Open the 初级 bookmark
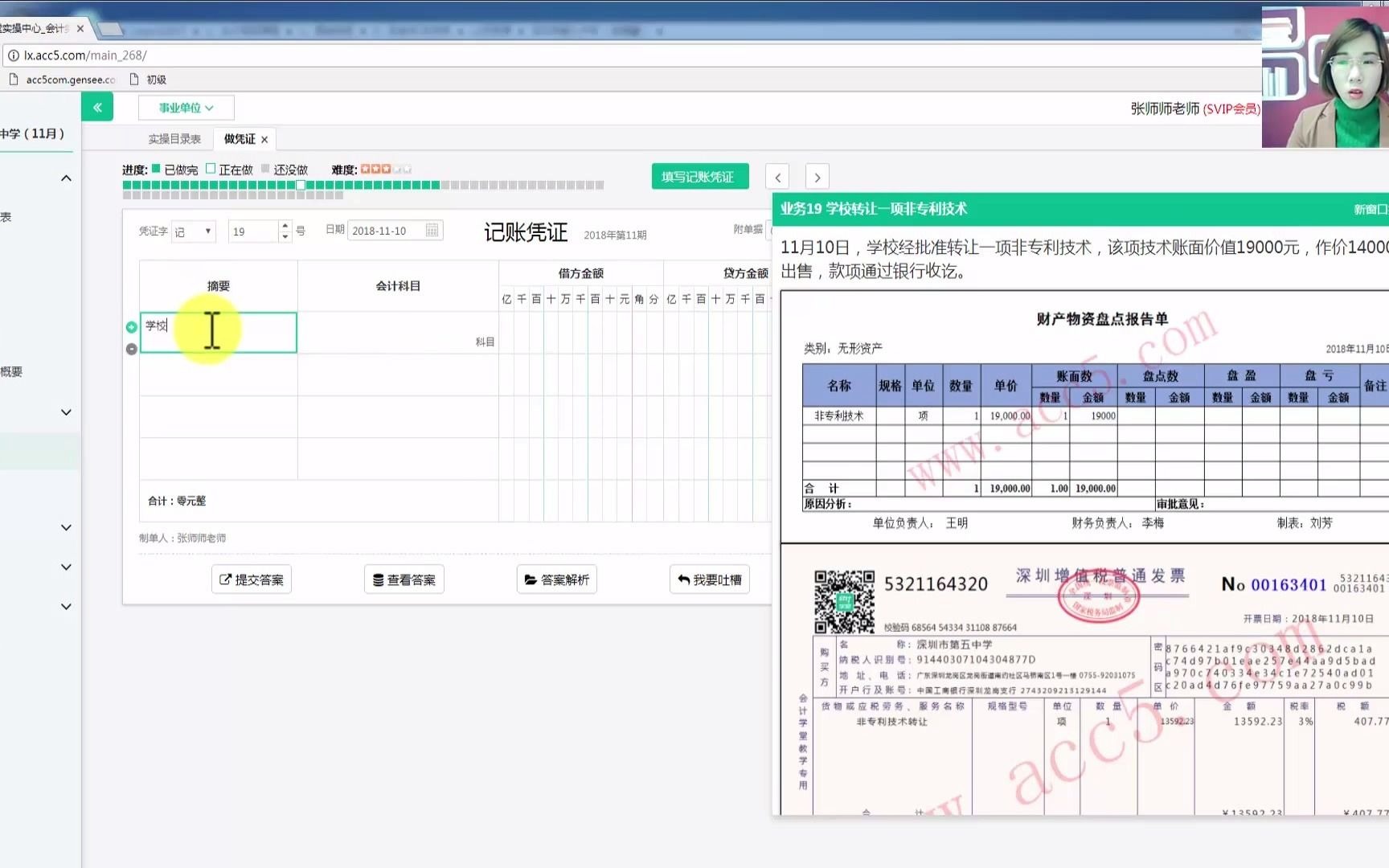Viewport: 1389px width, 868px height. 148,80
